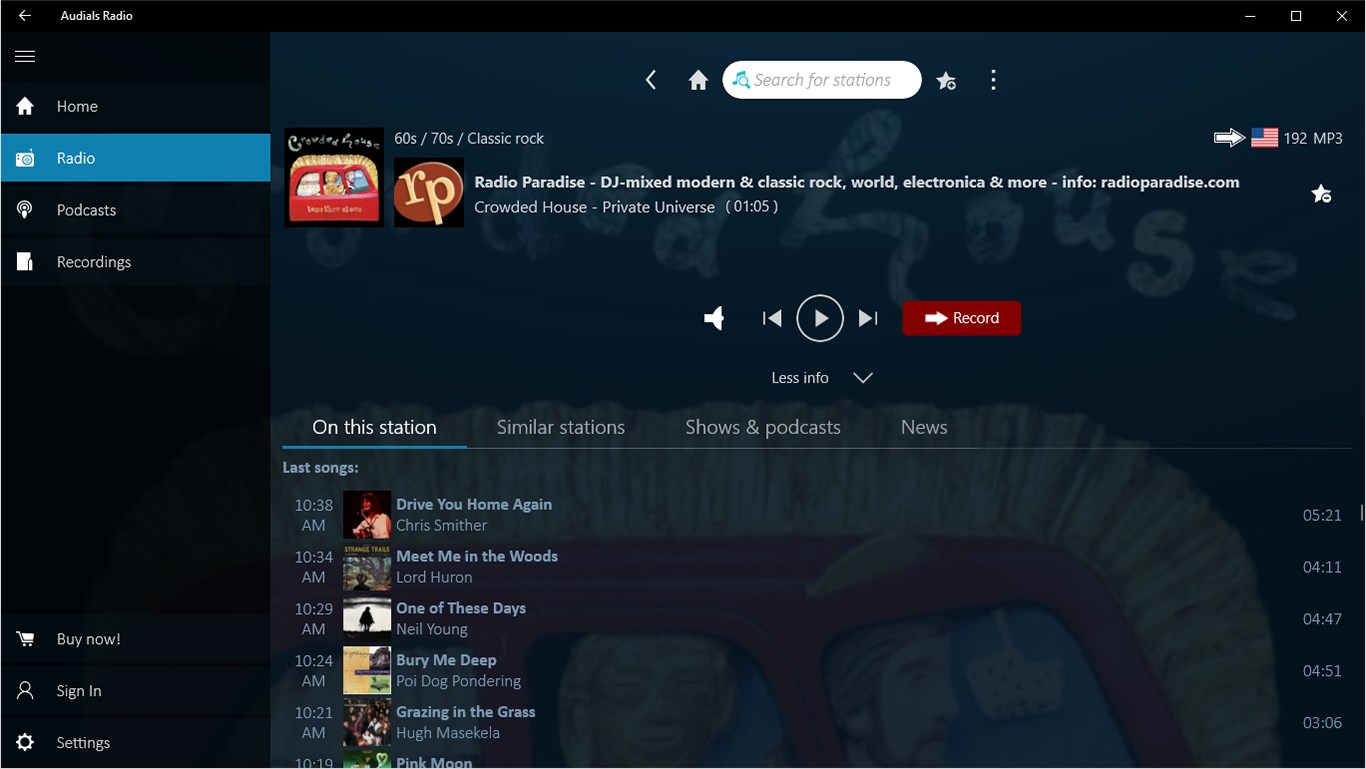The height and width of the screenshot is (769, 1366).
Task: Click the music search icon in search box
Action: click(741, 80)
